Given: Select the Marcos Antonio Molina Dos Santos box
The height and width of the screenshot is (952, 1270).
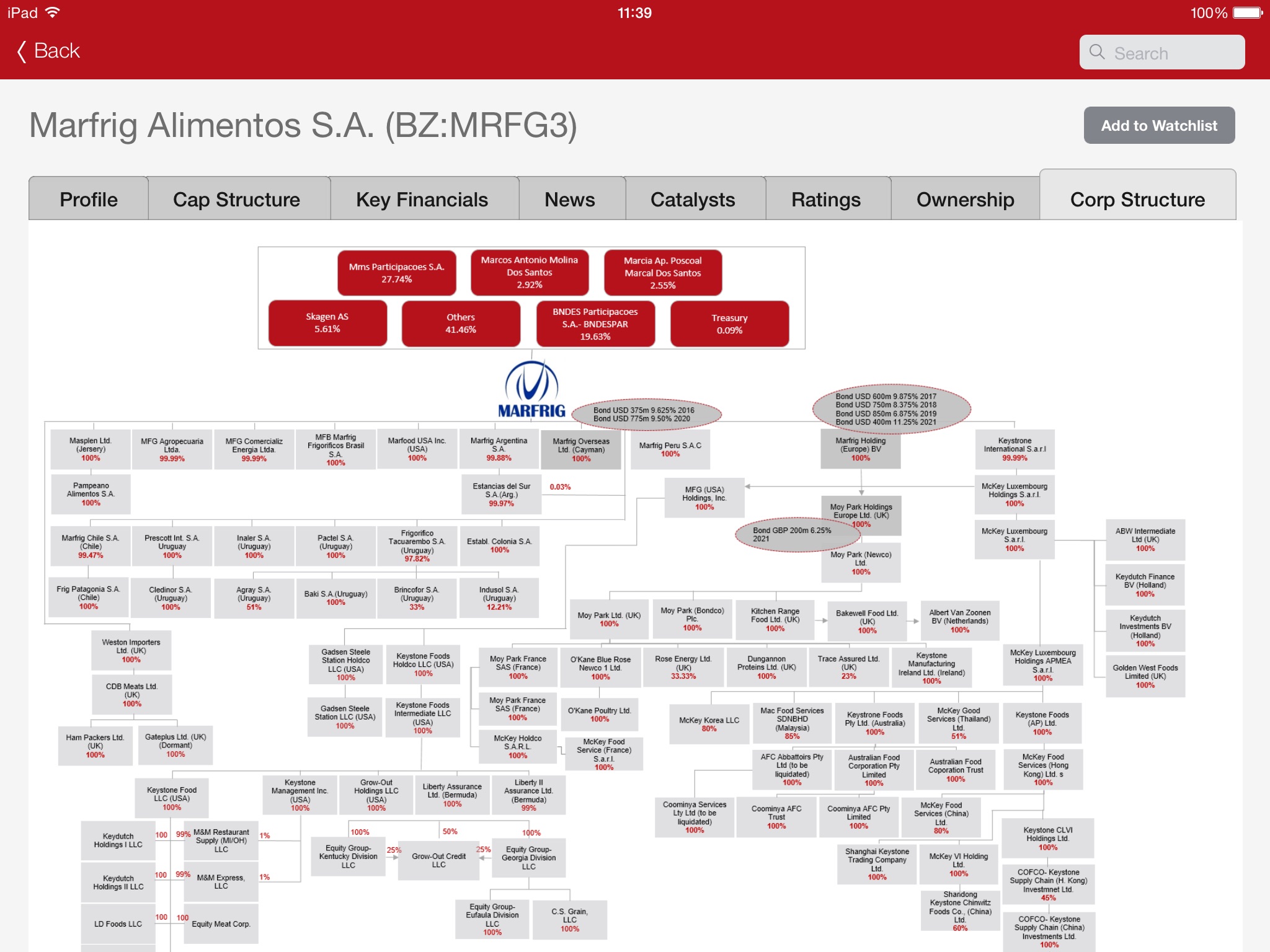Looking at the screenshot, I should pyautogui.click(x=530, y=272).
